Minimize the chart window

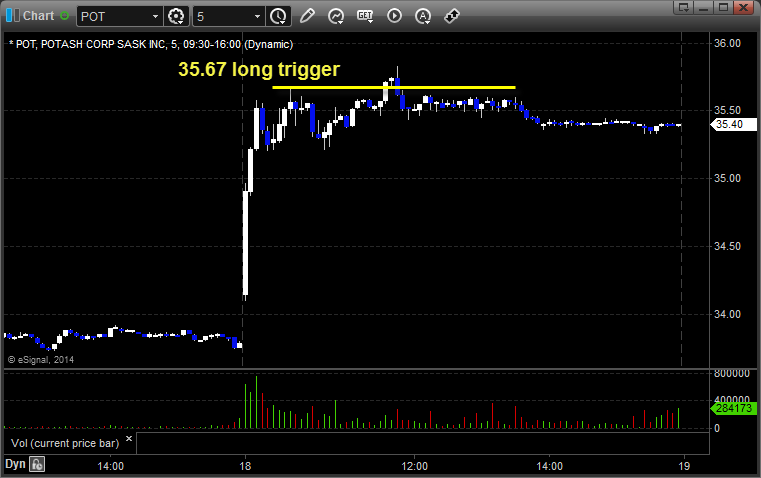tap(703, 7)
